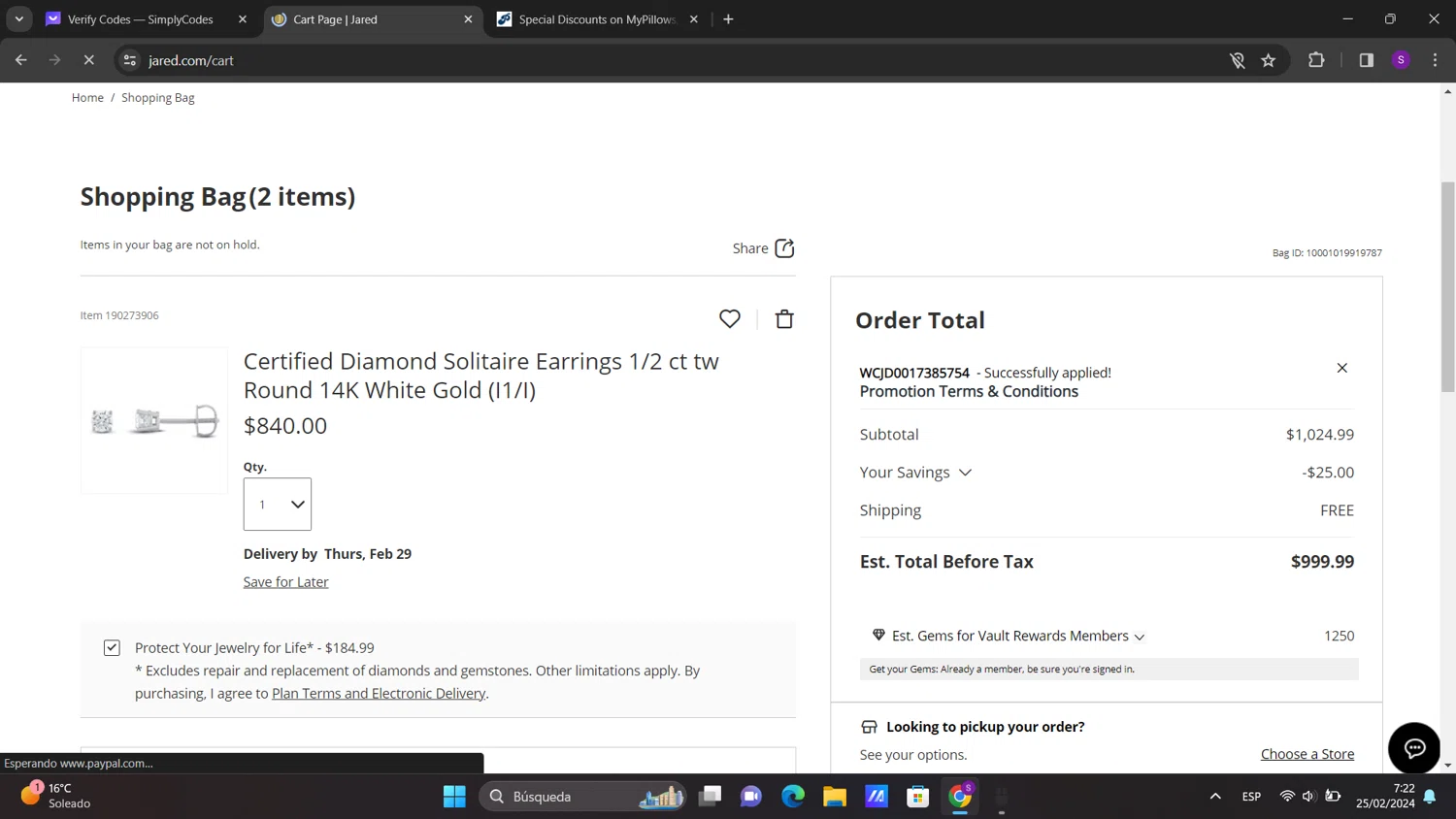The width and height of the screenshot is (1456, 819).
Task: Click the earrings product thumbnail
Action: 154,420
